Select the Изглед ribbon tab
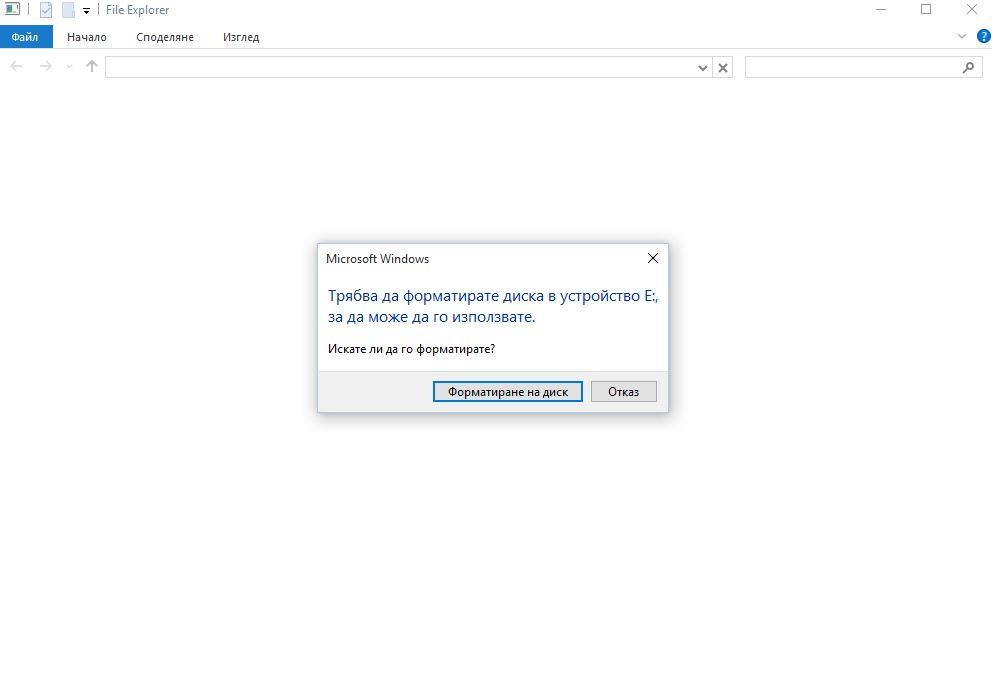Viewport: 992px width, 694px height. tap(241, 37)
